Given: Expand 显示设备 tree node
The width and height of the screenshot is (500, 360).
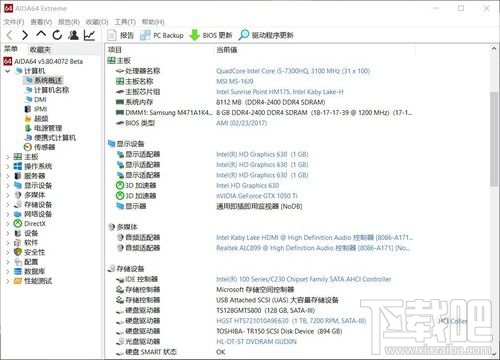Looking at the screenshot, I should 8,186.
